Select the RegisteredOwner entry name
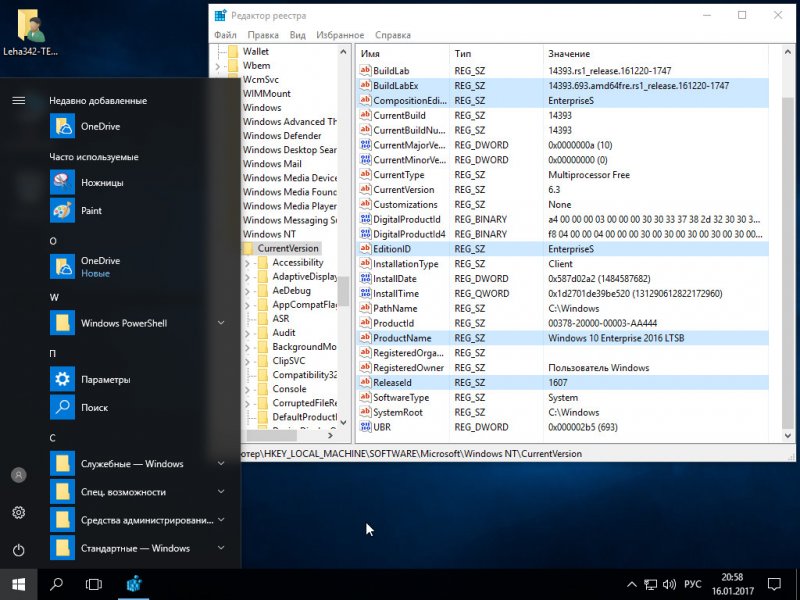800x600 pixels. click(x=408, y=368)
